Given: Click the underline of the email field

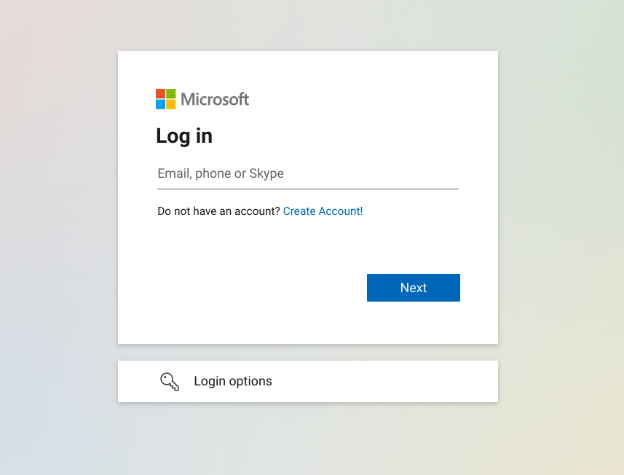Looking at the screenshot, I should click(x=307, y=189).
